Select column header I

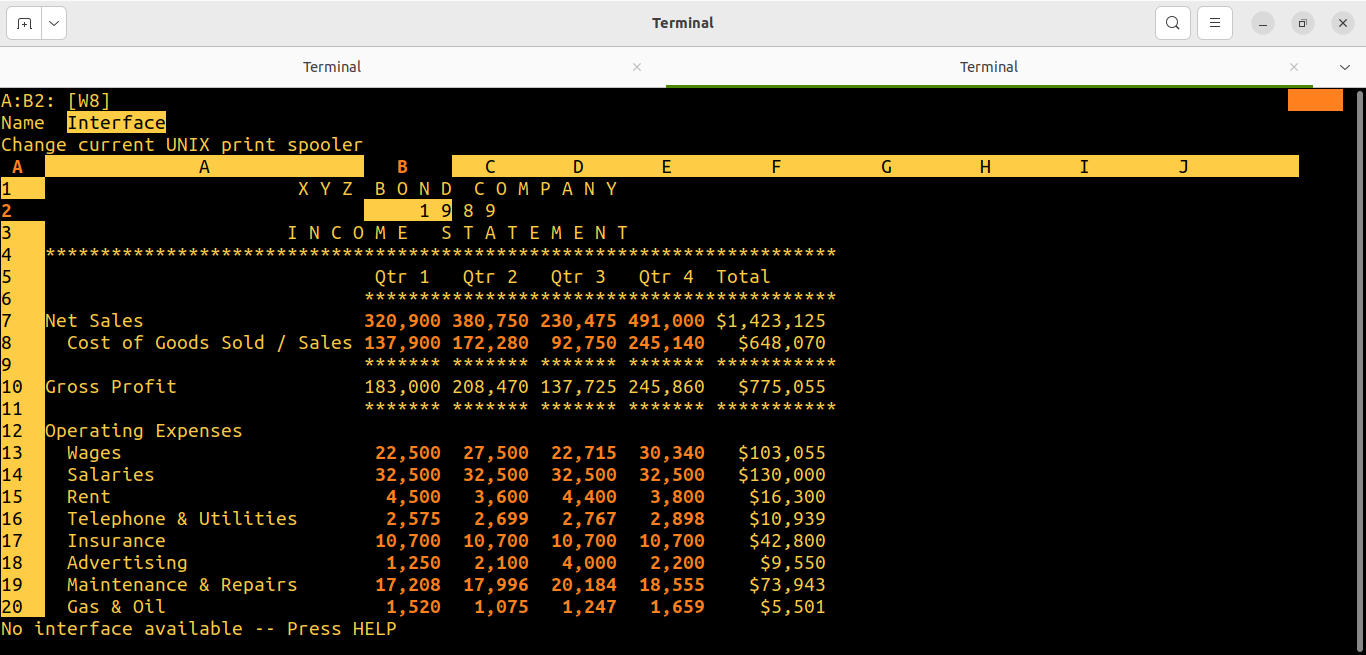pyautogui.click(x=1084, y=167)
